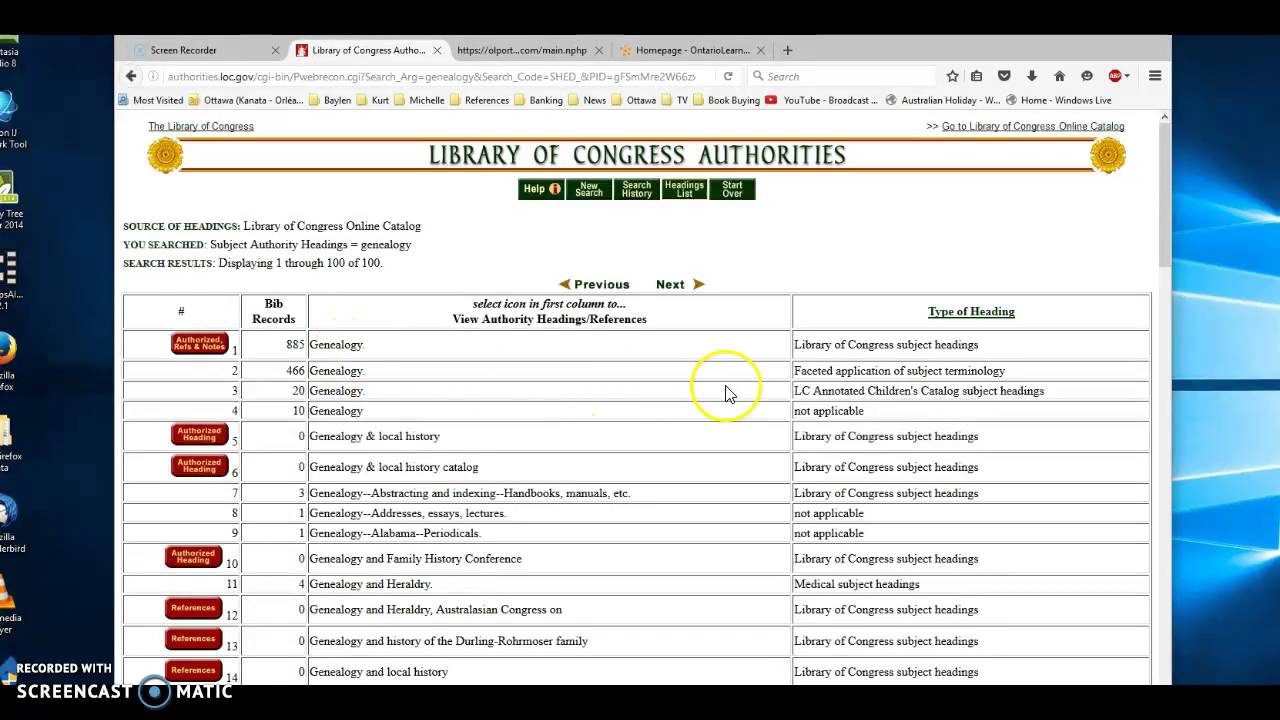Screen dimensions: 1280x720
Task: Show bookmarks list icon in toolbar
Action: tap(977, 76)
